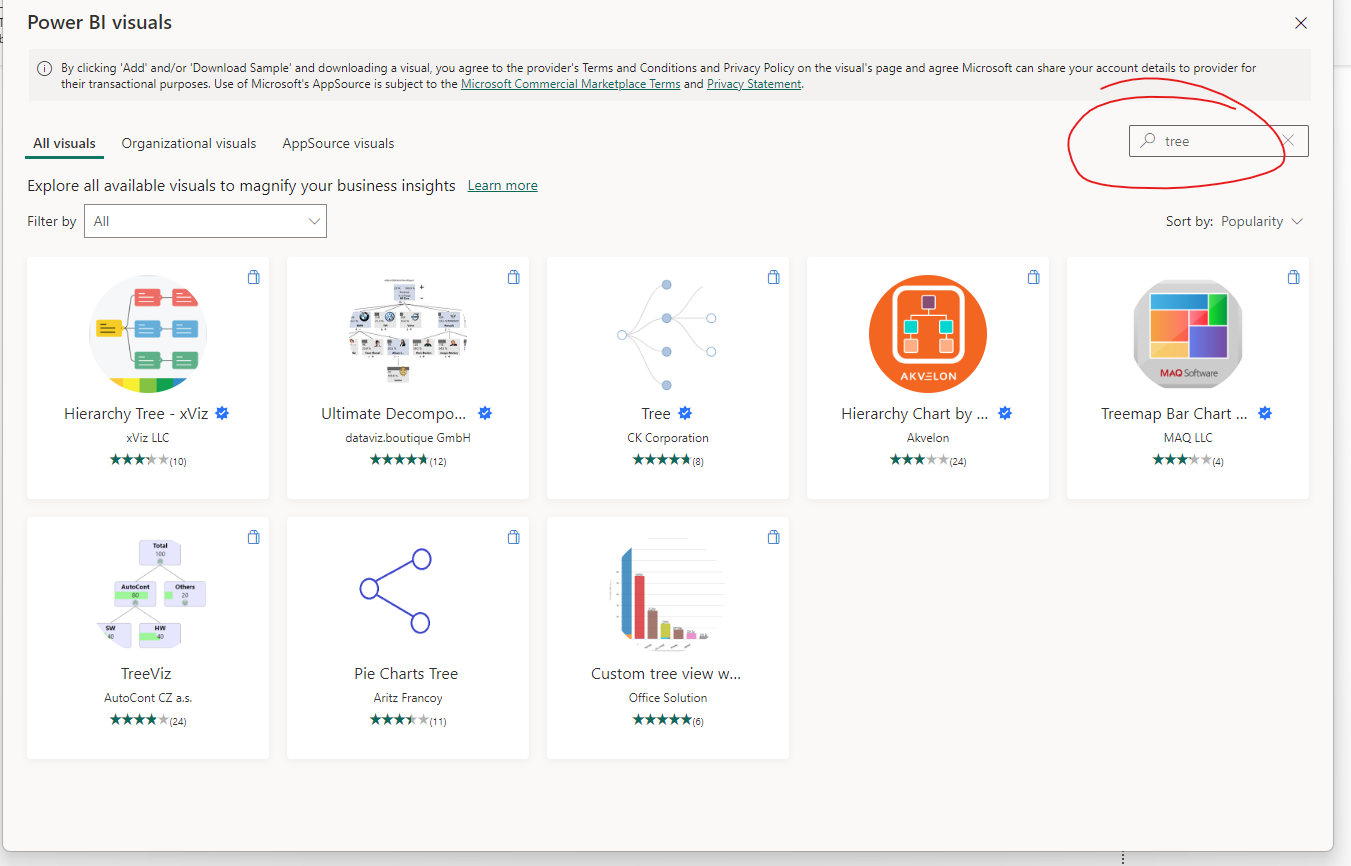Click the certified badge next to Treemap Bar Chart
This screenshot has height=866, width=1351.
[x=1265, y=413]
